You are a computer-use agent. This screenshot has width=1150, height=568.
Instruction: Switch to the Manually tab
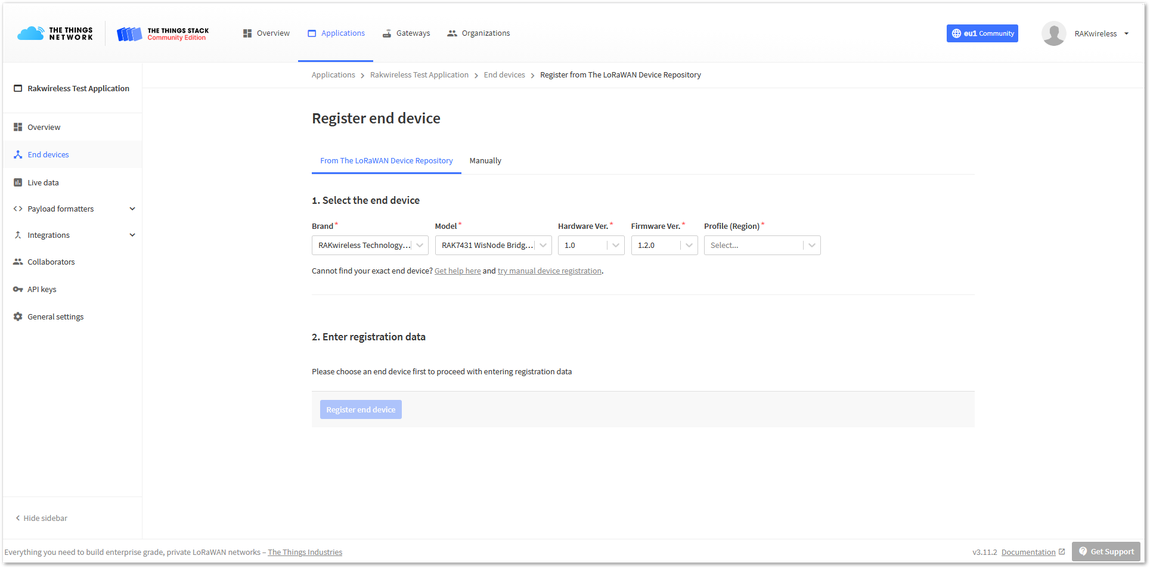[486, 161]
